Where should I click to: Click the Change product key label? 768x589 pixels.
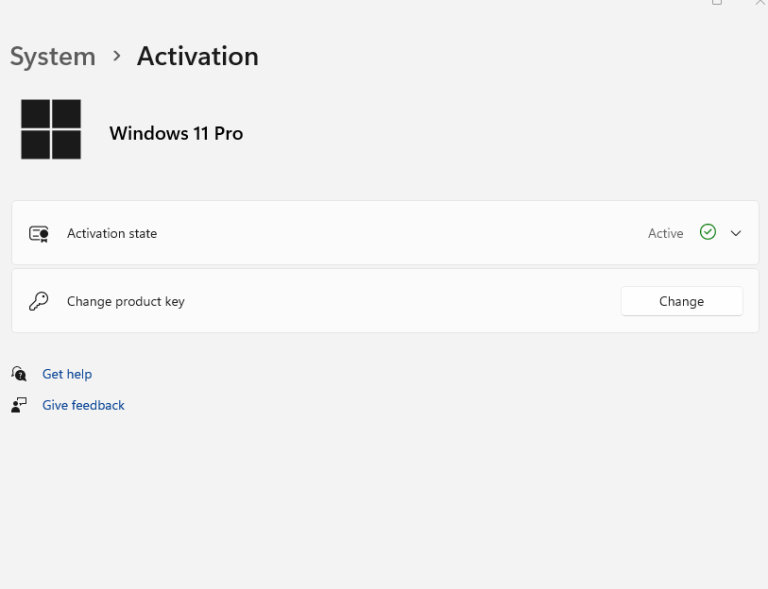click(126, 302)
